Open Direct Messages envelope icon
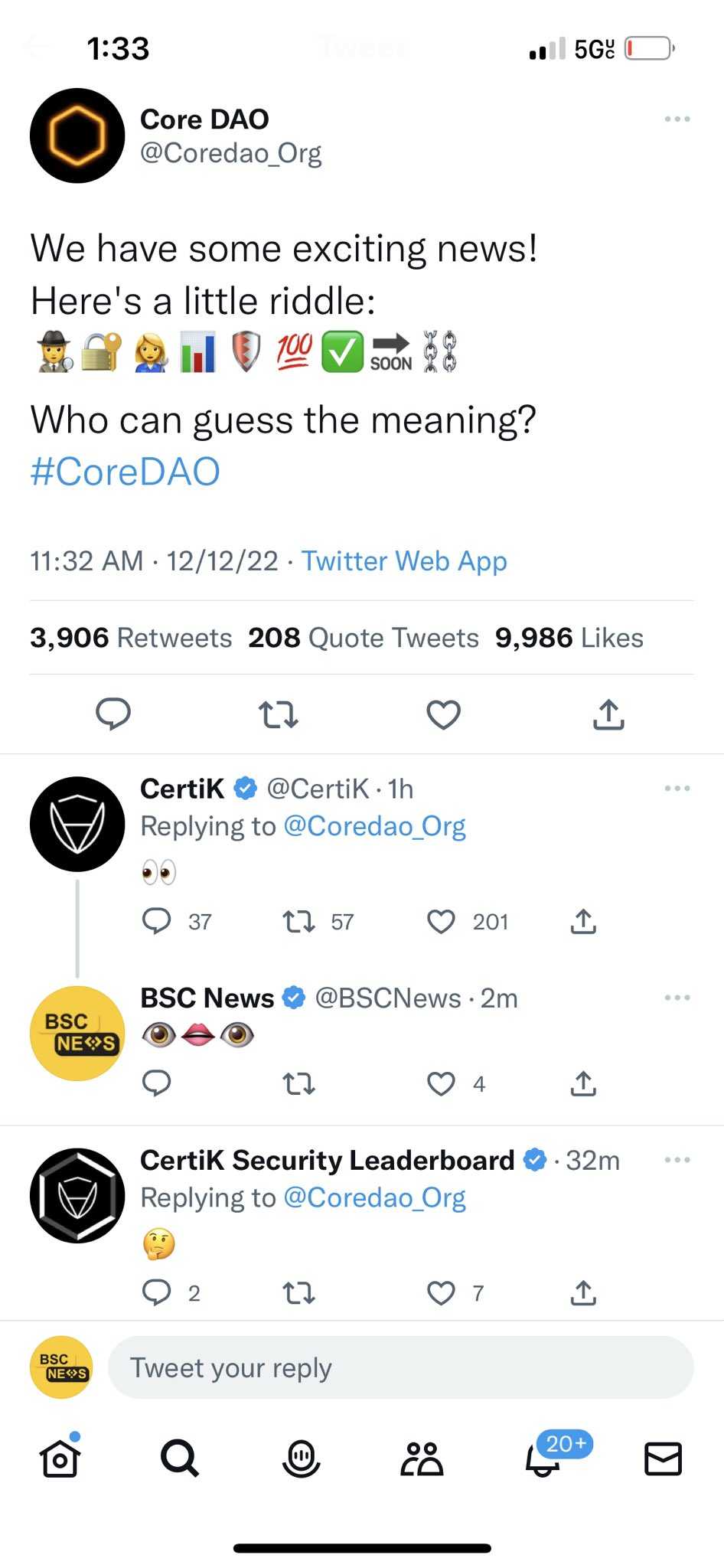This screenshot has width=724, height=1568. (663, 1458)
